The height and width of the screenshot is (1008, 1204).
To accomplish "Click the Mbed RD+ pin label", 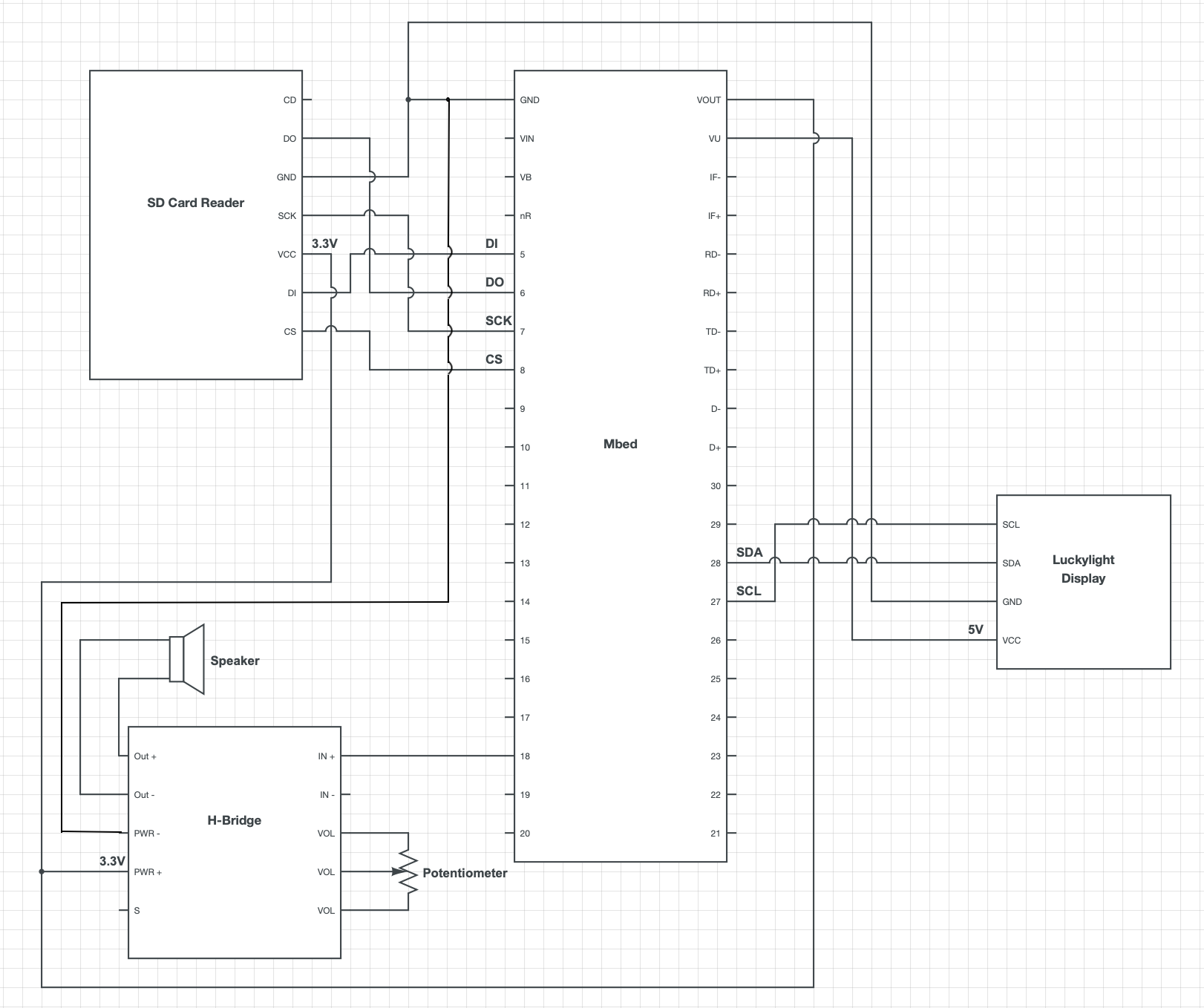I will pyautogui.click(x=712, y=293).
